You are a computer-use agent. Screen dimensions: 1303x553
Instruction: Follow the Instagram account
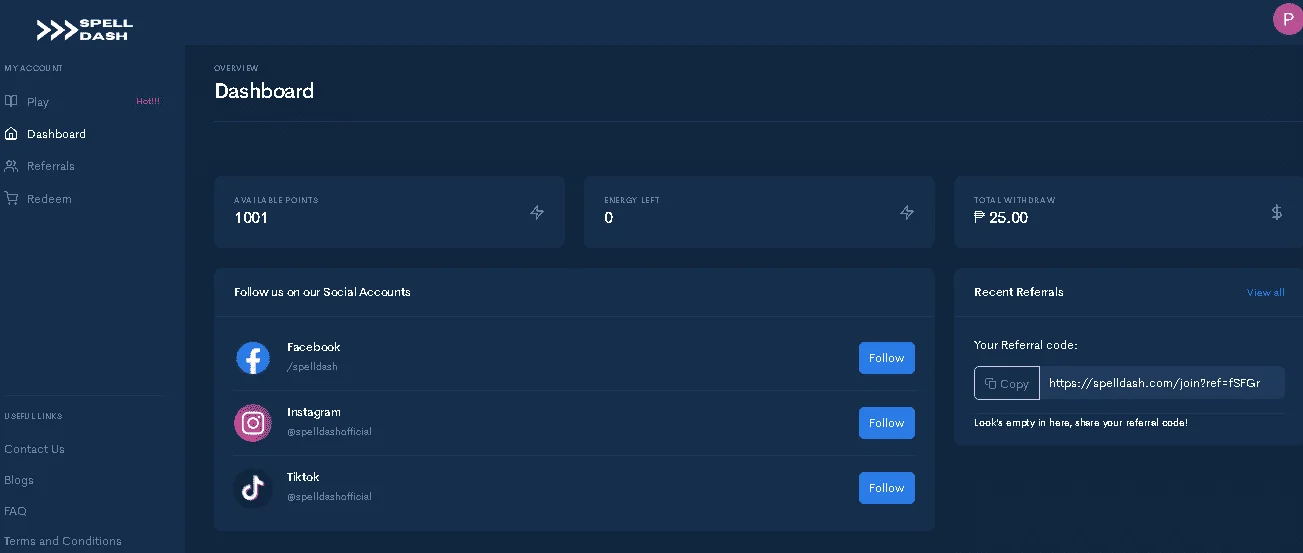pyautogui.click(x=887, y=423)
